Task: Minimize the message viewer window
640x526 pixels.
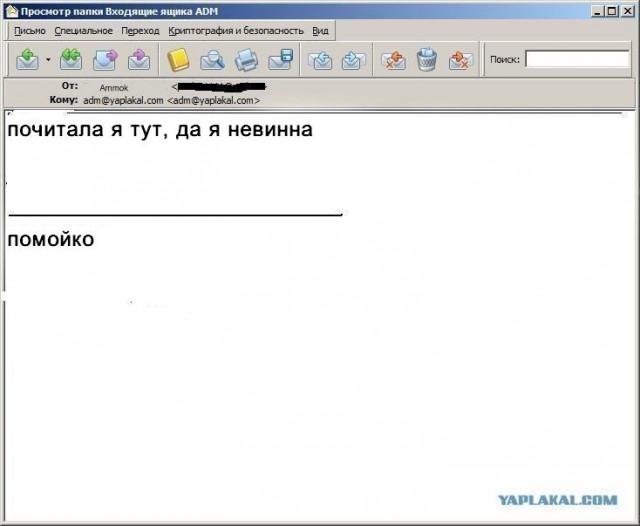Action: pyautogui.click(x=597, y=11)
